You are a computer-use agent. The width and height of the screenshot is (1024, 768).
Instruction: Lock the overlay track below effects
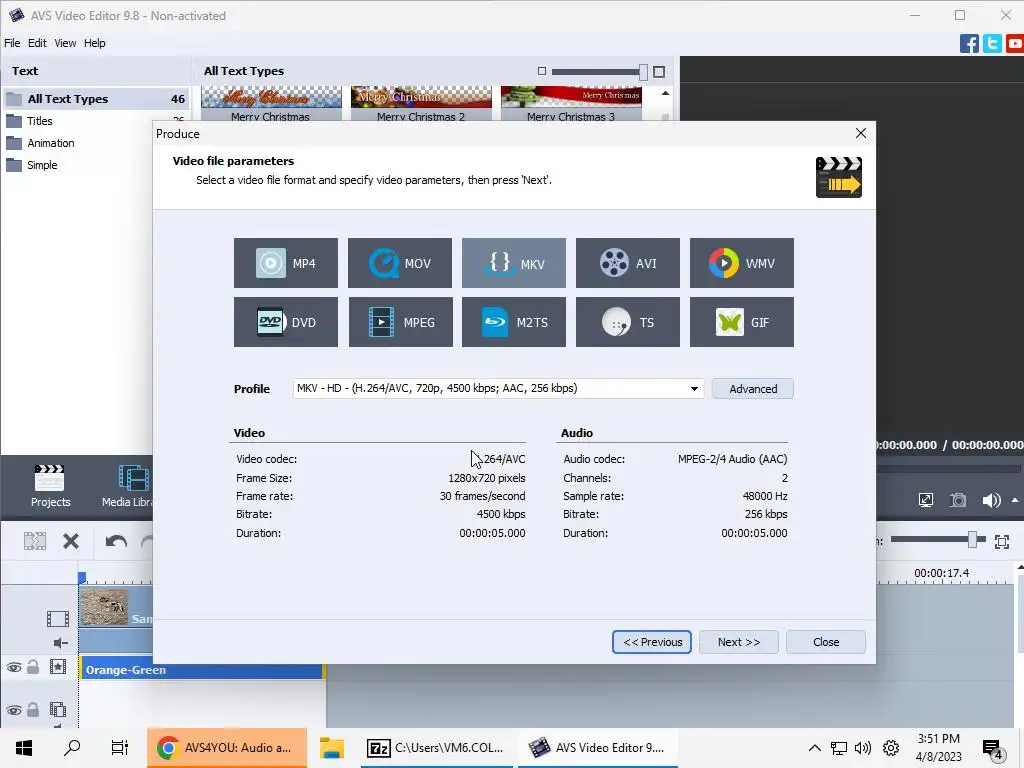(x=33, y=709)
